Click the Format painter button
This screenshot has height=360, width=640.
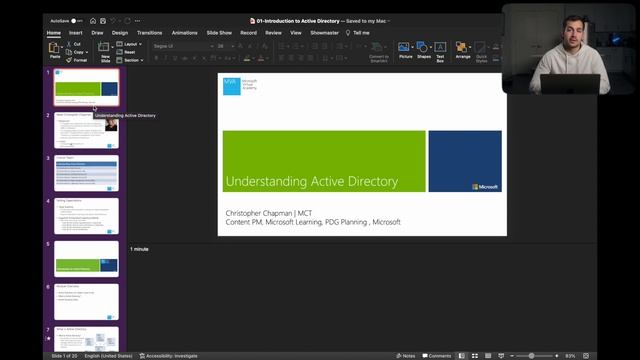[77, 60]
